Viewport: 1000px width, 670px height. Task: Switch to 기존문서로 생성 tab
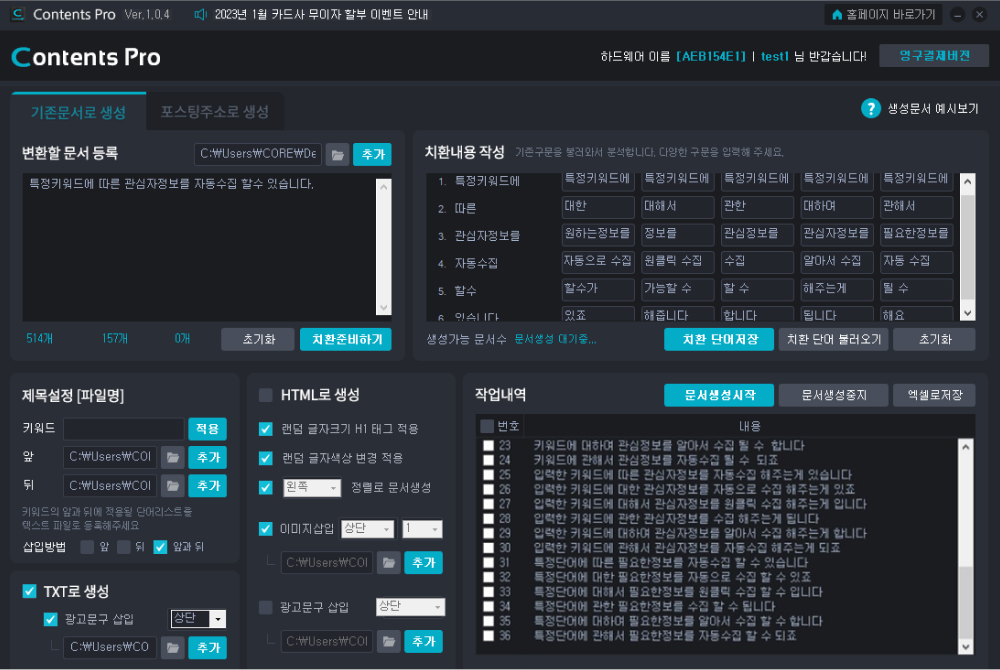(x=78, y=112)
